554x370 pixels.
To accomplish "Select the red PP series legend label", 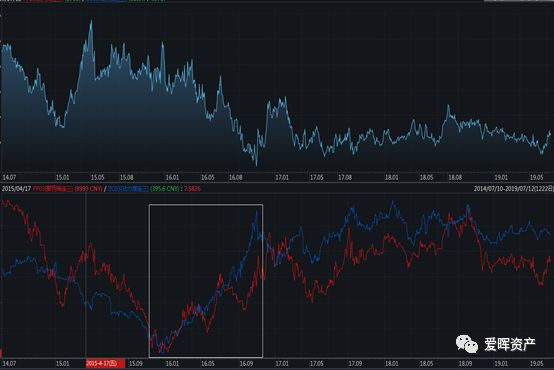I will tap(53, 189).
